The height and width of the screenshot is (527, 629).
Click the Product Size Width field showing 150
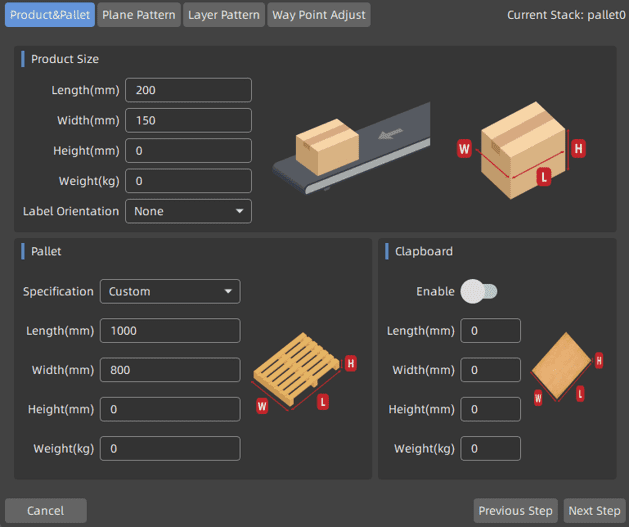(189, 120)
